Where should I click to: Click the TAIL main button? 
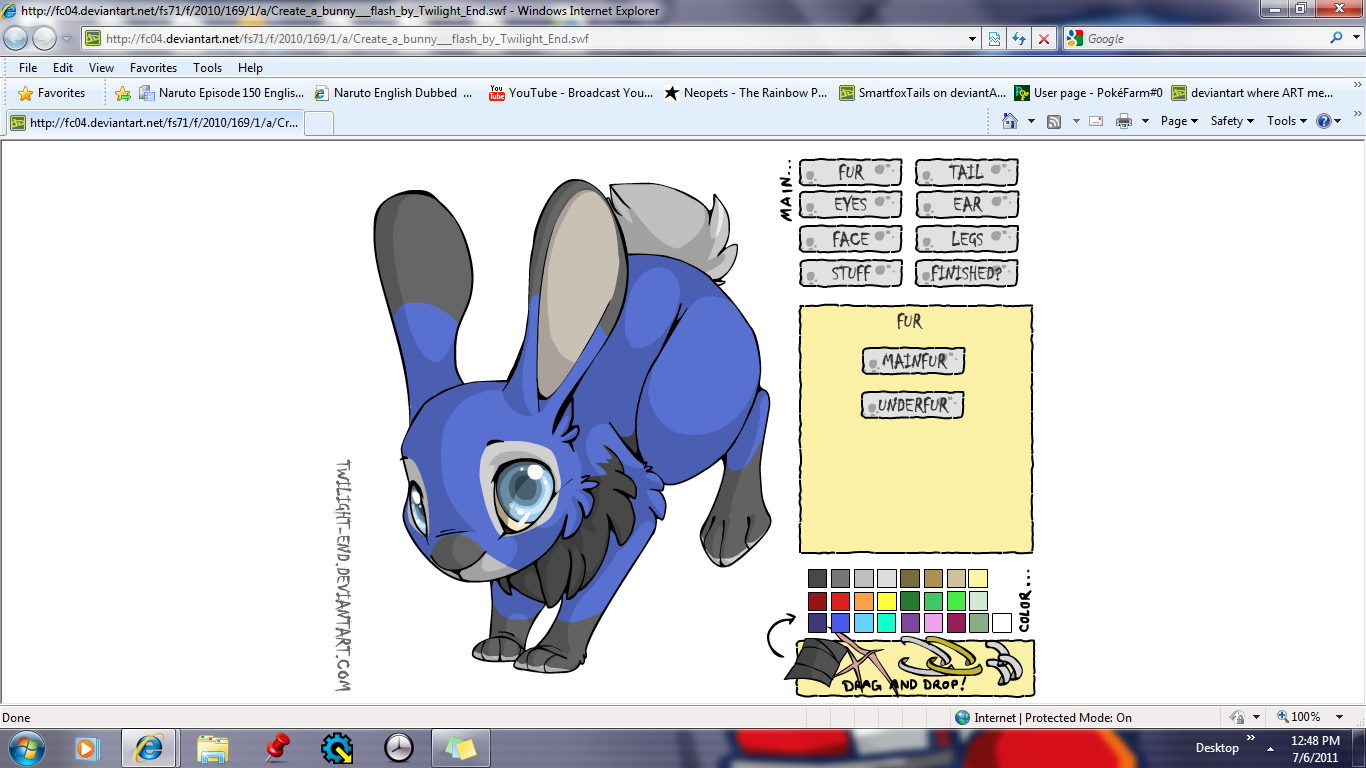pyautogui.click(x=966, y=172)
